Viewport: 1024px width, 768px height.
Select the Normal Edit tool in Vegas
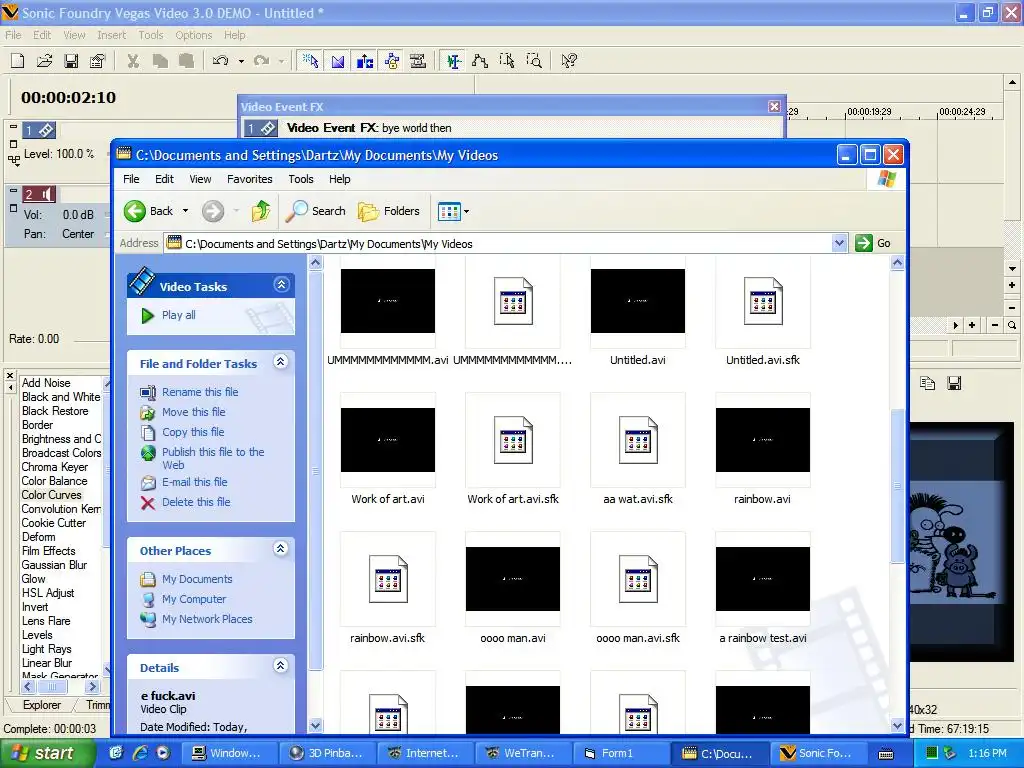click(453, 61)
